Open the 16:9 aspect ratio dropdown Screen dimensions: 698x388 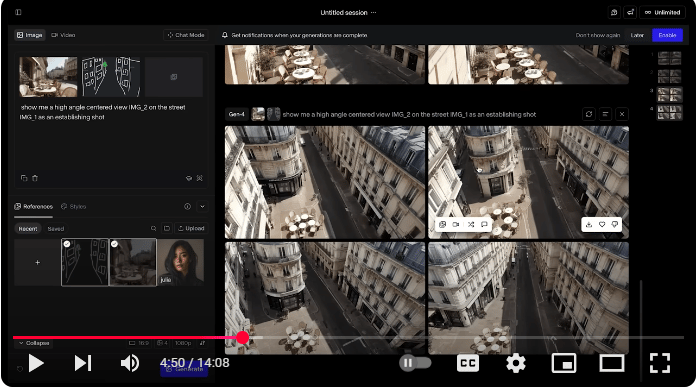coord(139,343)
